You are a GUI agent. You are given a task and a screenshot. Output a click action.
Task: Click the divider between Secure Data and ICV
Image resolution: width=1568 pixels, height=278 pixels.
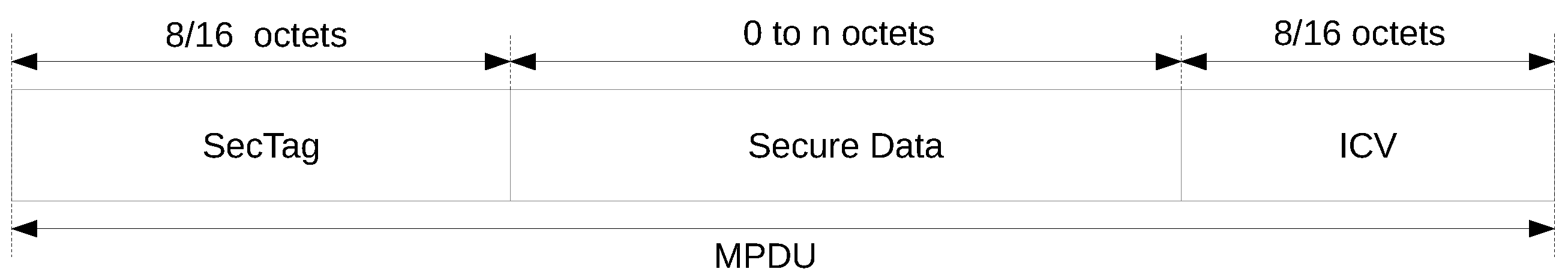click(x=1181, y=146)
